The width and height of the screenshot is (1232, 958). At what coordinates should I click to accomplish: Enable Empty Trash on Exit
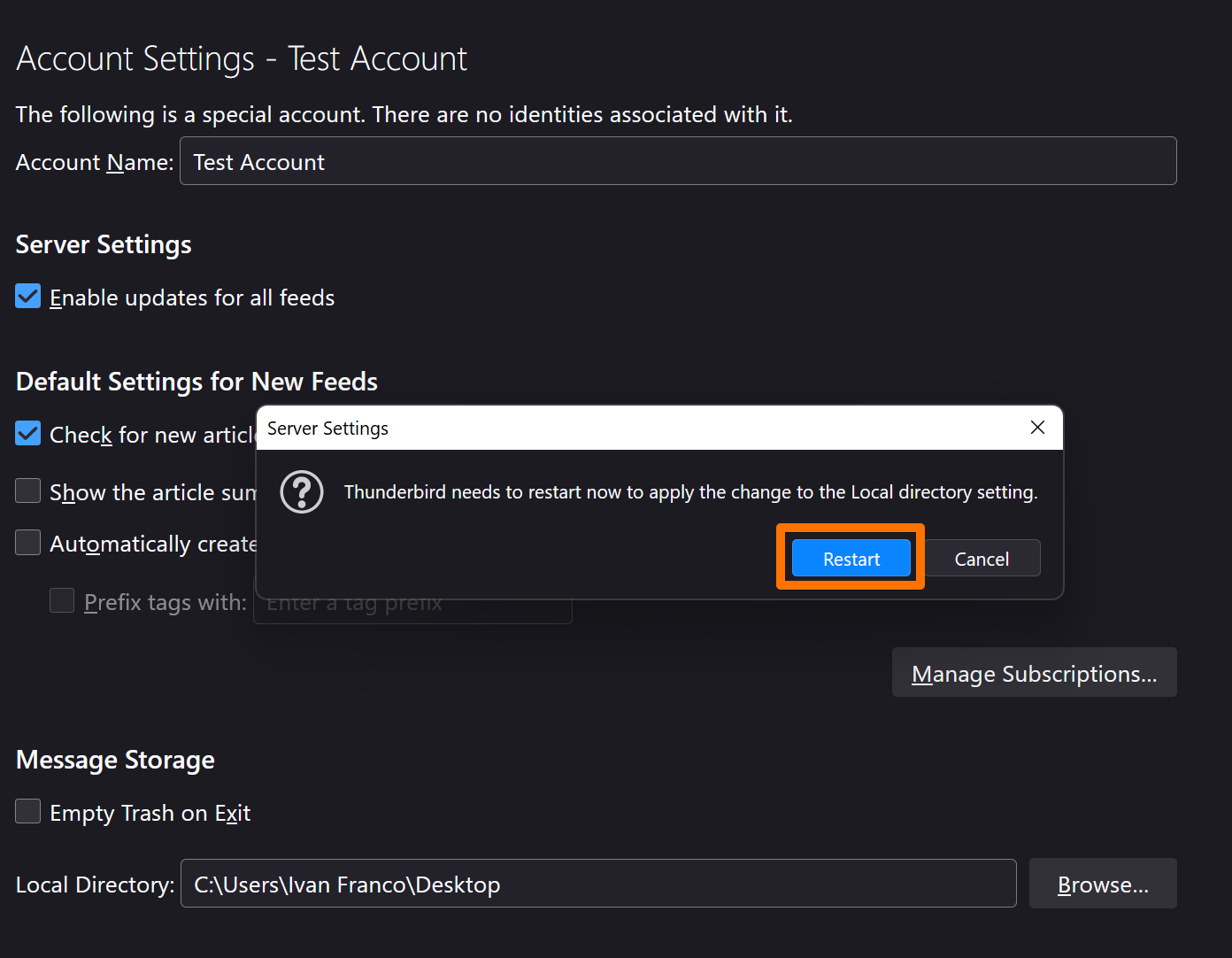28,812
